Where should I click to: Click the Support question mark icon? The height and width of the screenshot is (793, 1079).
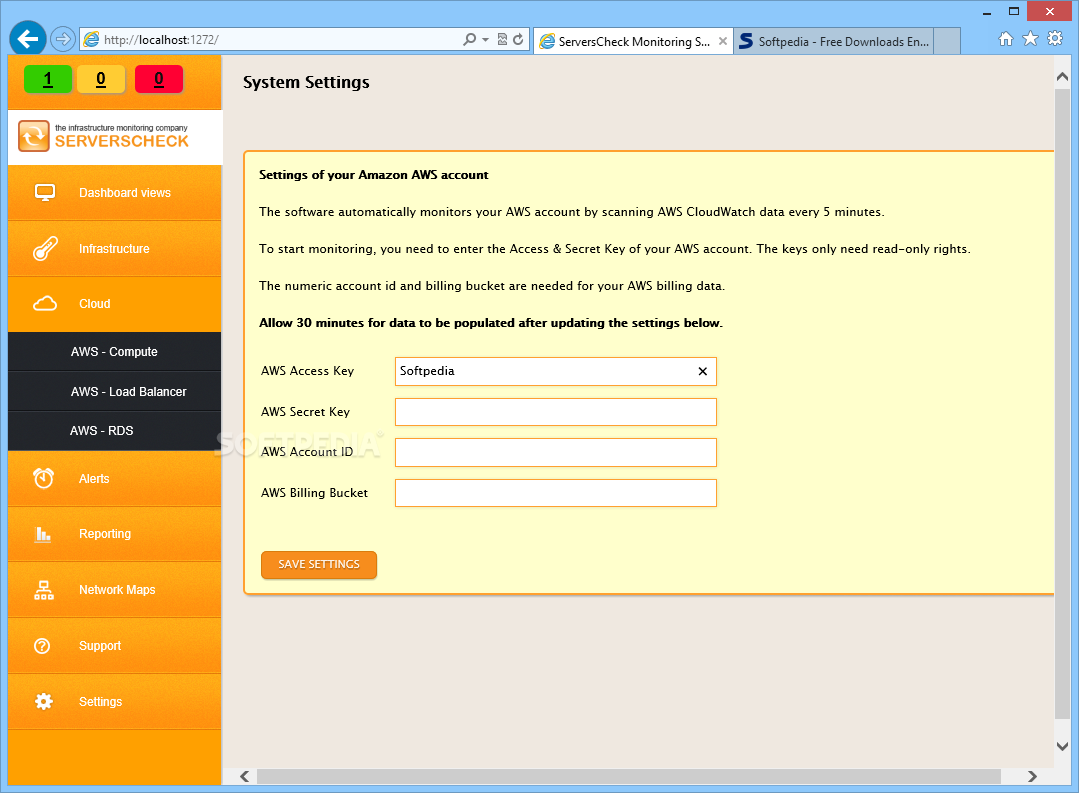coord(42,646)
